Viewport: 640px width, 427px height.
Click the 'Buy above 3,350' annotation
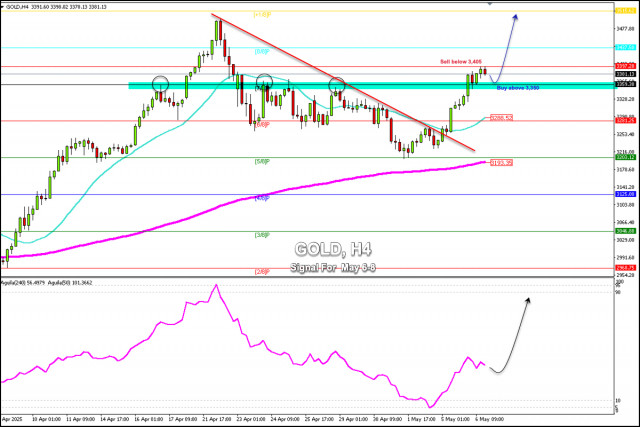[518, 88]
